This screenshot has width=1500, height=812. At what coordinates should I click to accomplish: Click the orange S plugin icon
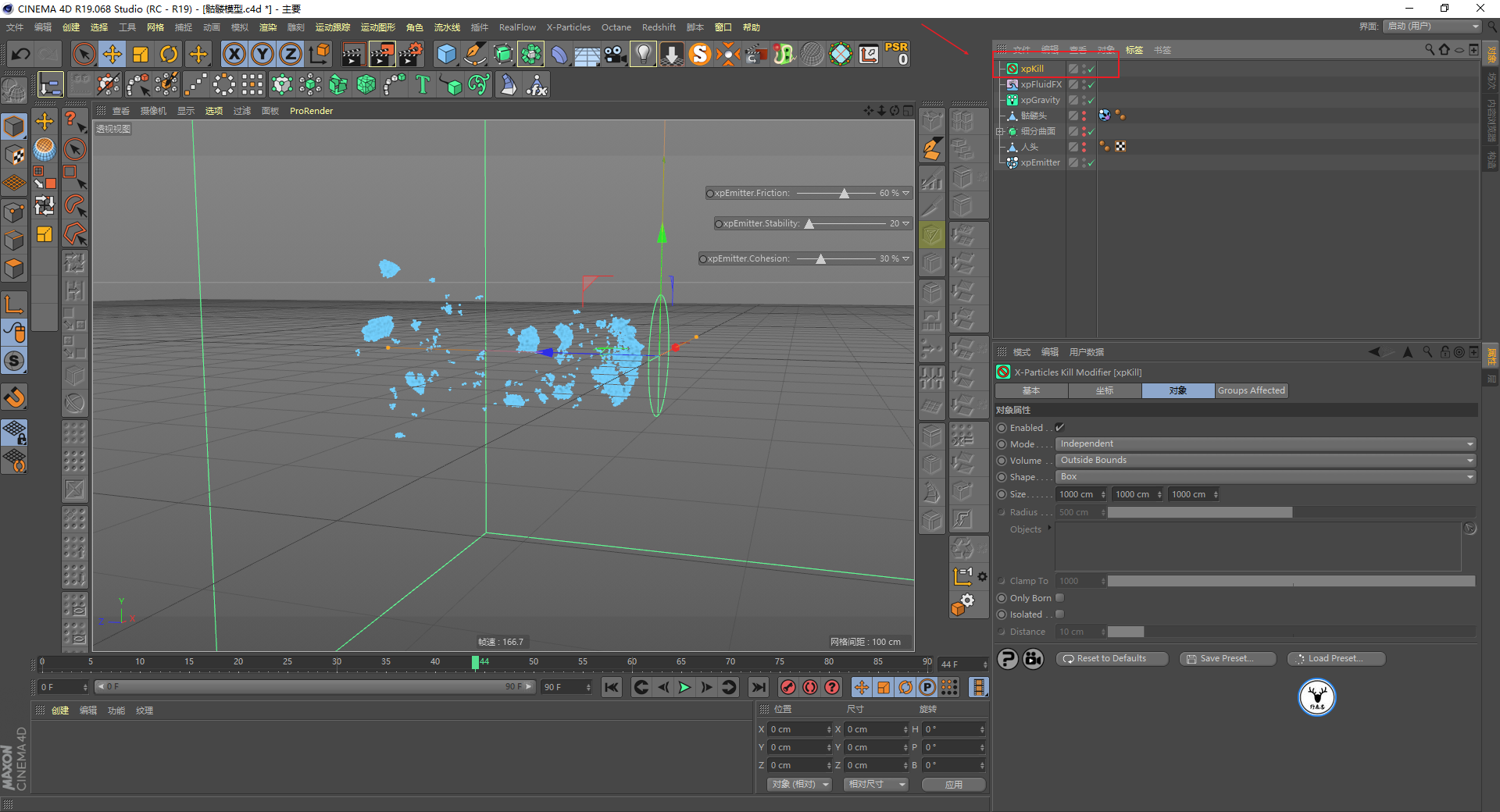tap(700, 54)
